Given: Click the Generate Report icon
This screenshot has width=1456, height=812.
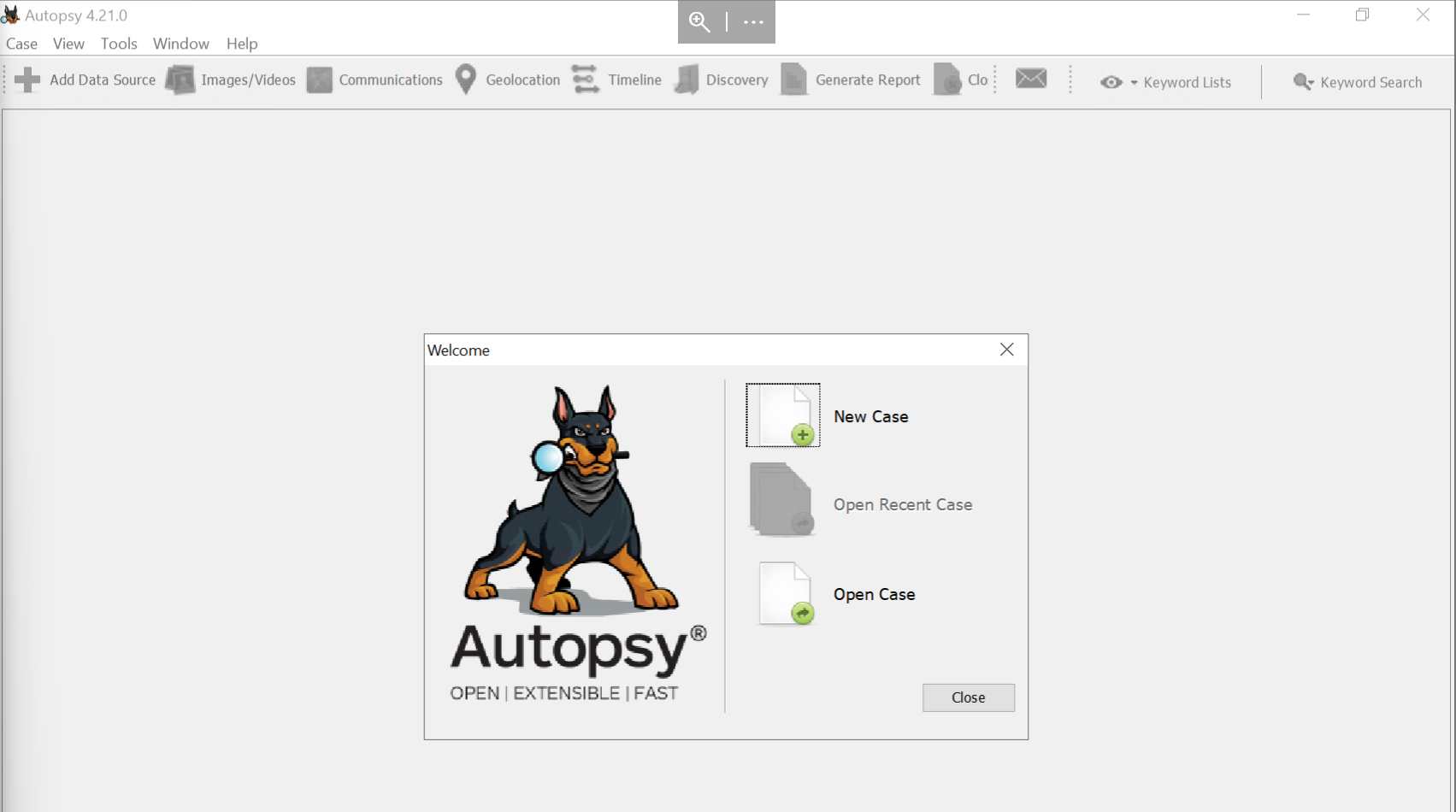Looking at the screenshot, I should (x=794, y=79).
